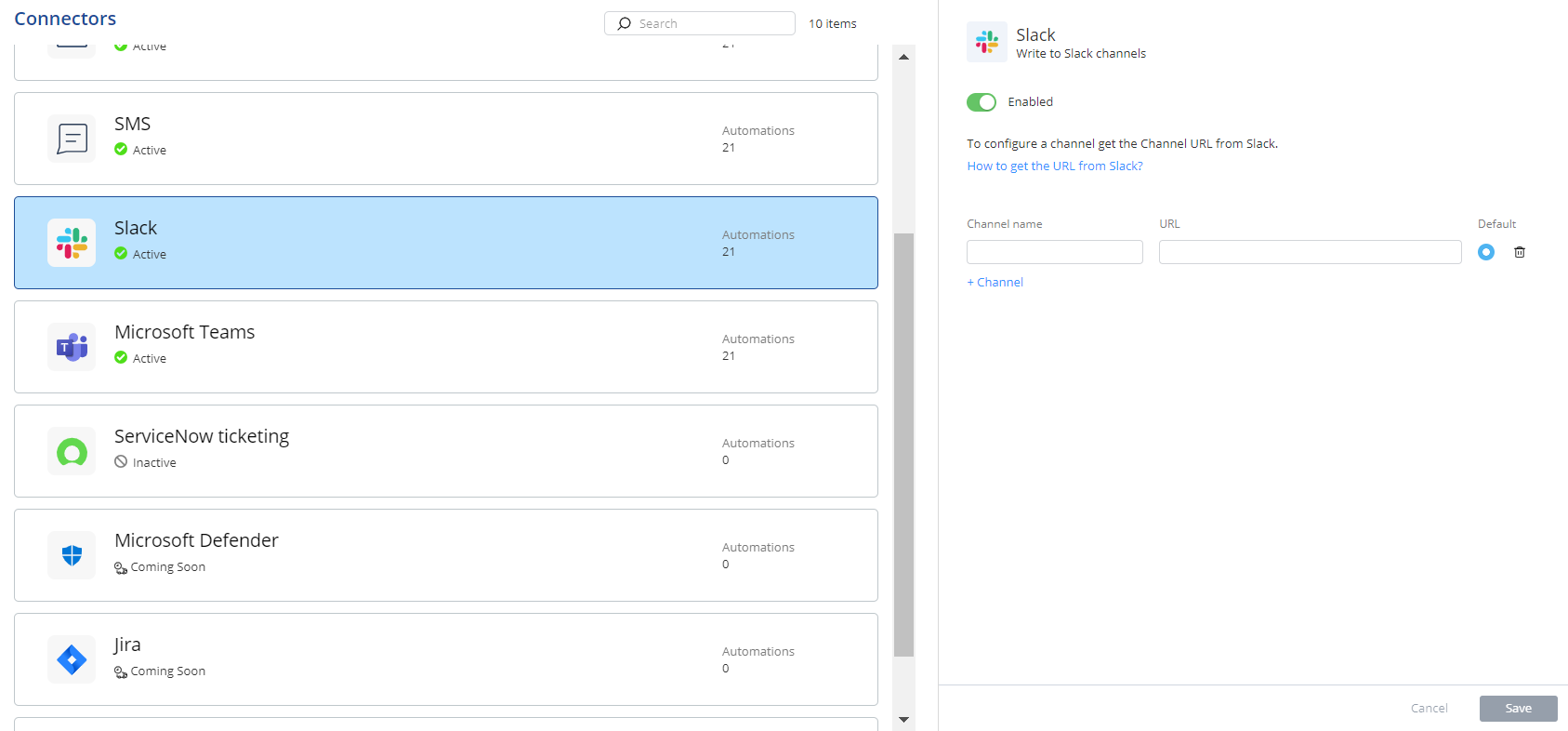The image size is (1568, 731).
Task: Click the Inactive status icon under ServiceNow ticketing
Action: tap(121, 461)
